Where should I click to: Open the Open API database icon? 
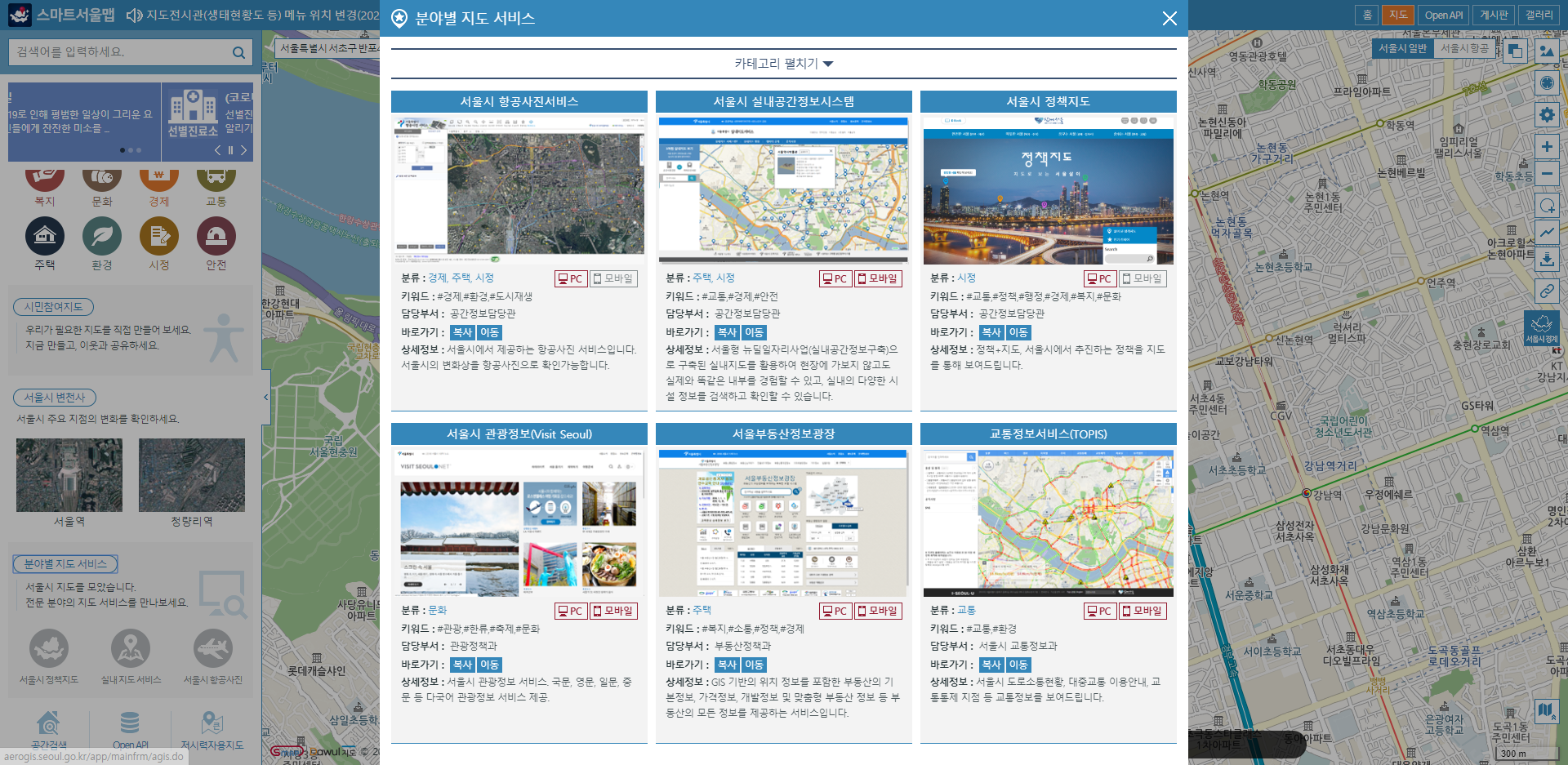click(130, 723)
